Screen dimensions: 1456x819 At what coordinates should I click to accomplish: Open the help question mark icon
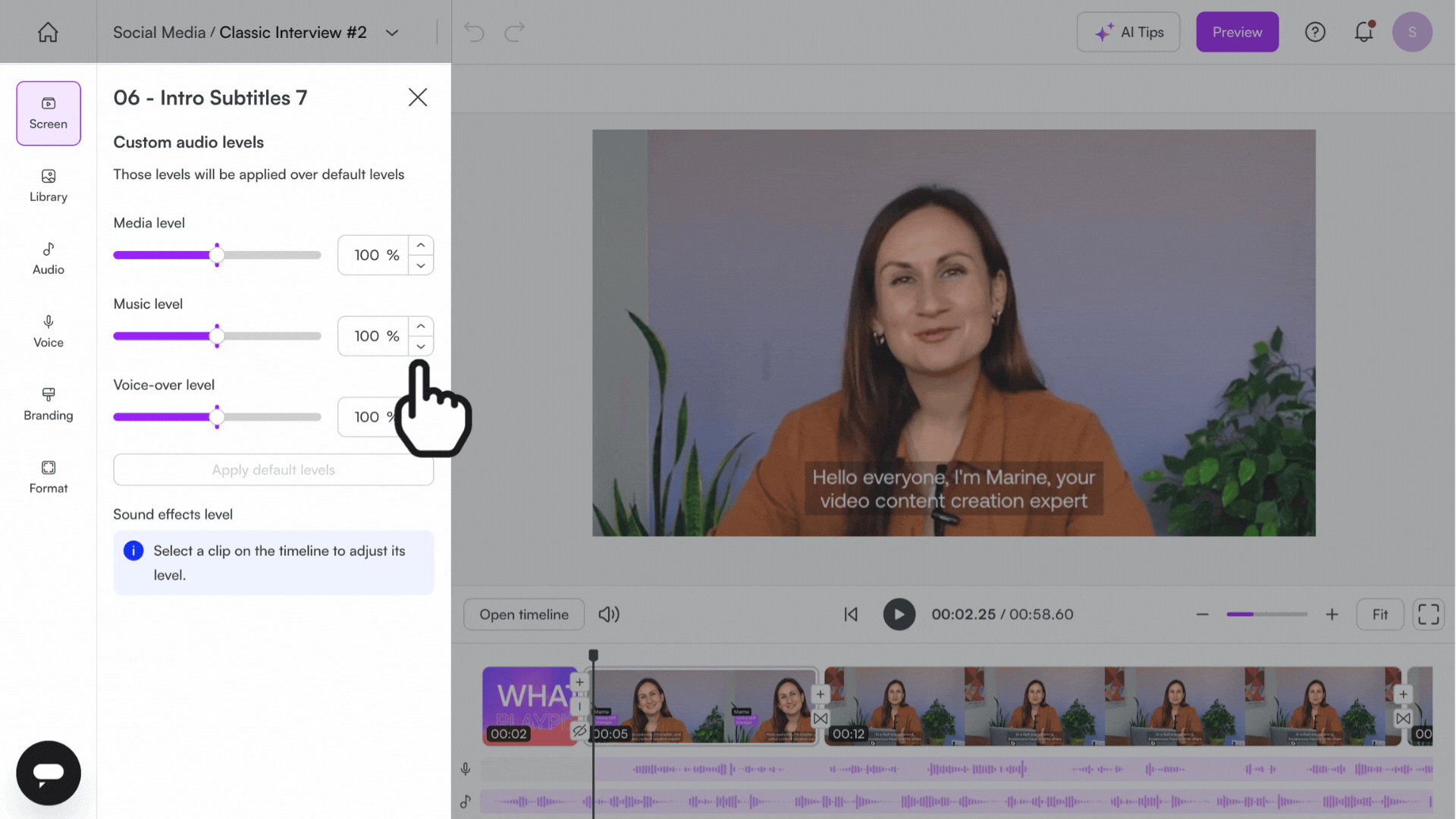click(x=1315, y=32)
